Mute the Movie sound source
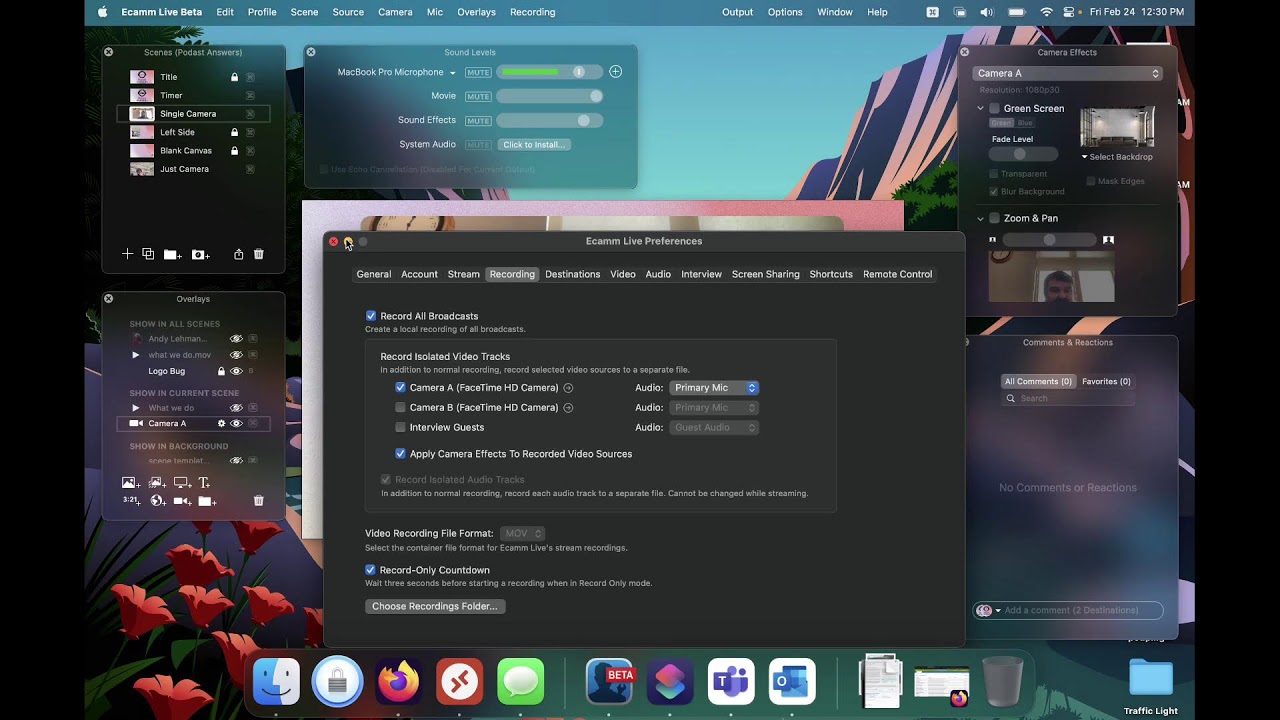This screenshot has height=720, width=1280. click(478, 97)
